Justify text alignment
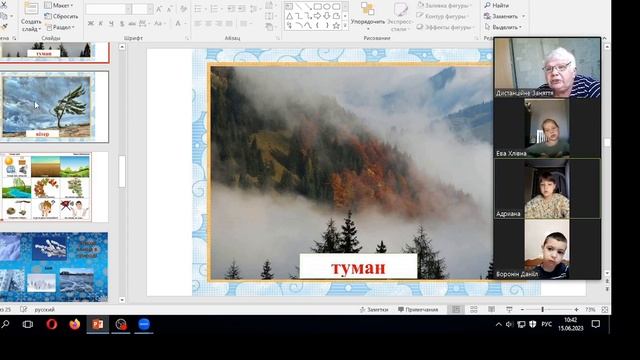 click(229, 24)
